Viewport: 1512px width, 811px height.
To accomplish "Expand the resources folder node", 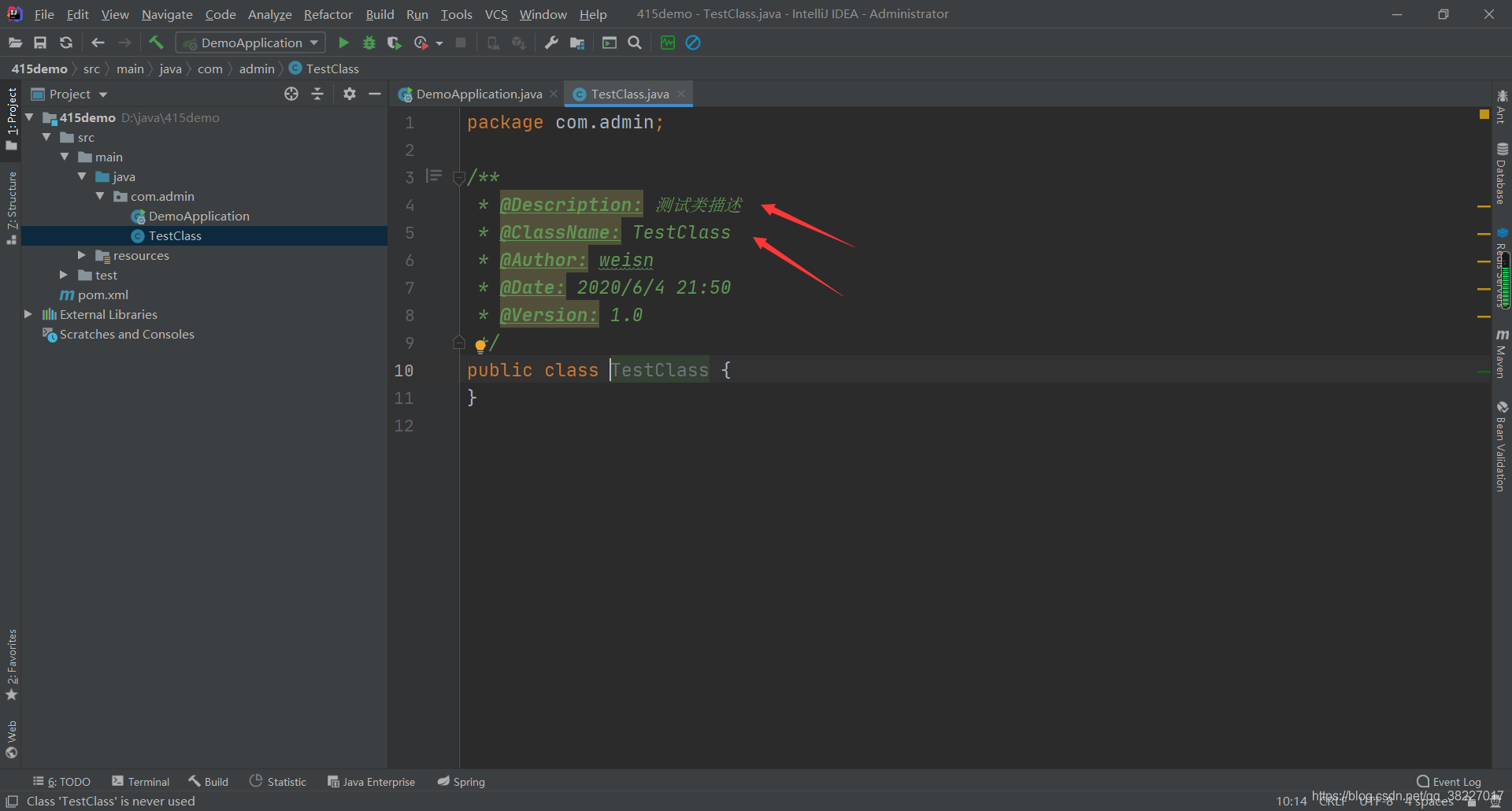I will [x=82, y=255].
